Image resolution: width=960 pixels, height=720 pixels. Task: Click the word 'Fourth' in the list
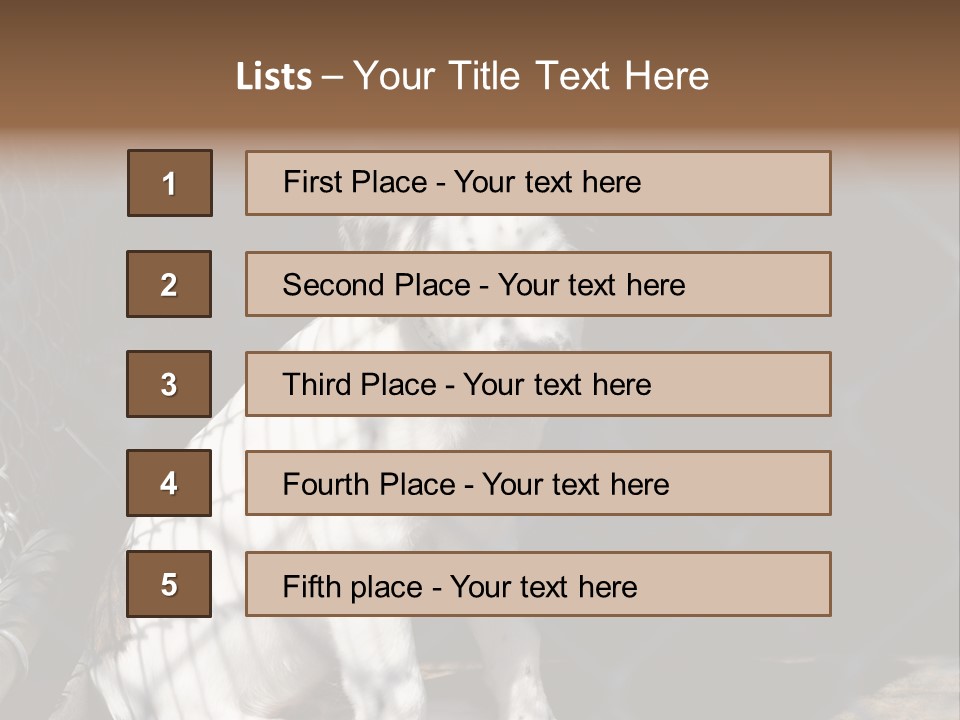321,485
